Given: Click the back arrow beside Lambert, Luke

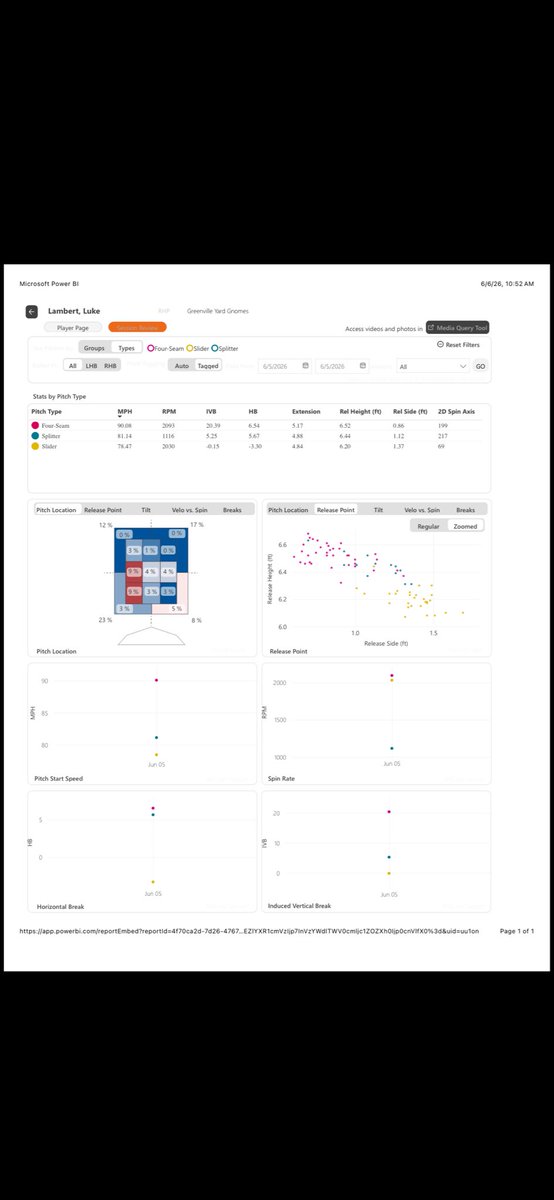Looking at the screenshot, I should coord(32,312).
